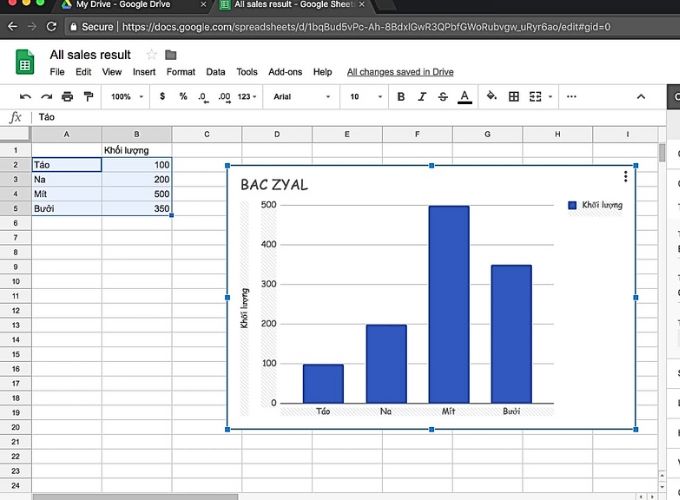Select row 10 header
Viewport: 680px width, 500px height.
click(x=16, y=281)
